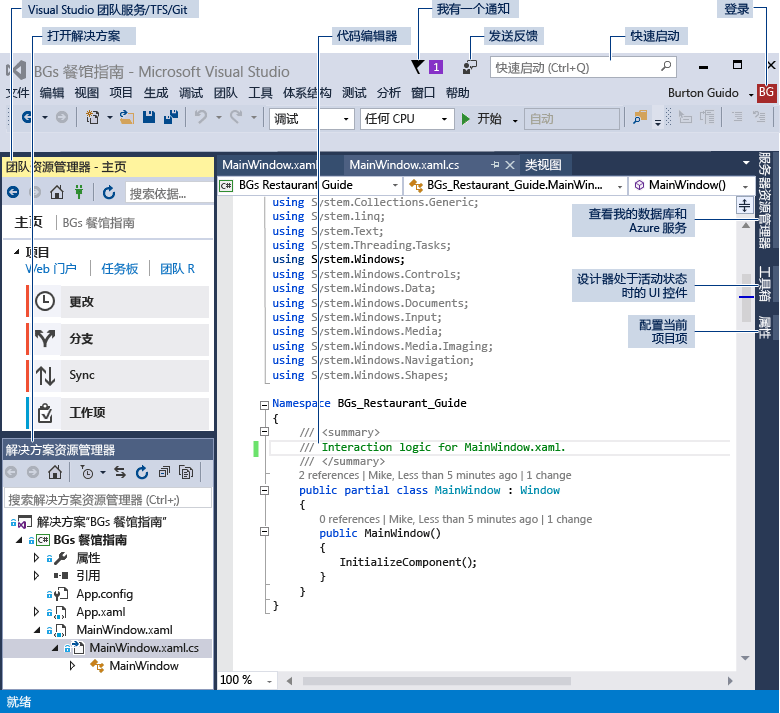The image size is (780, 713).
Task: Click refresh icon in Solution Explorer toolbar
Action: (140, 472)
